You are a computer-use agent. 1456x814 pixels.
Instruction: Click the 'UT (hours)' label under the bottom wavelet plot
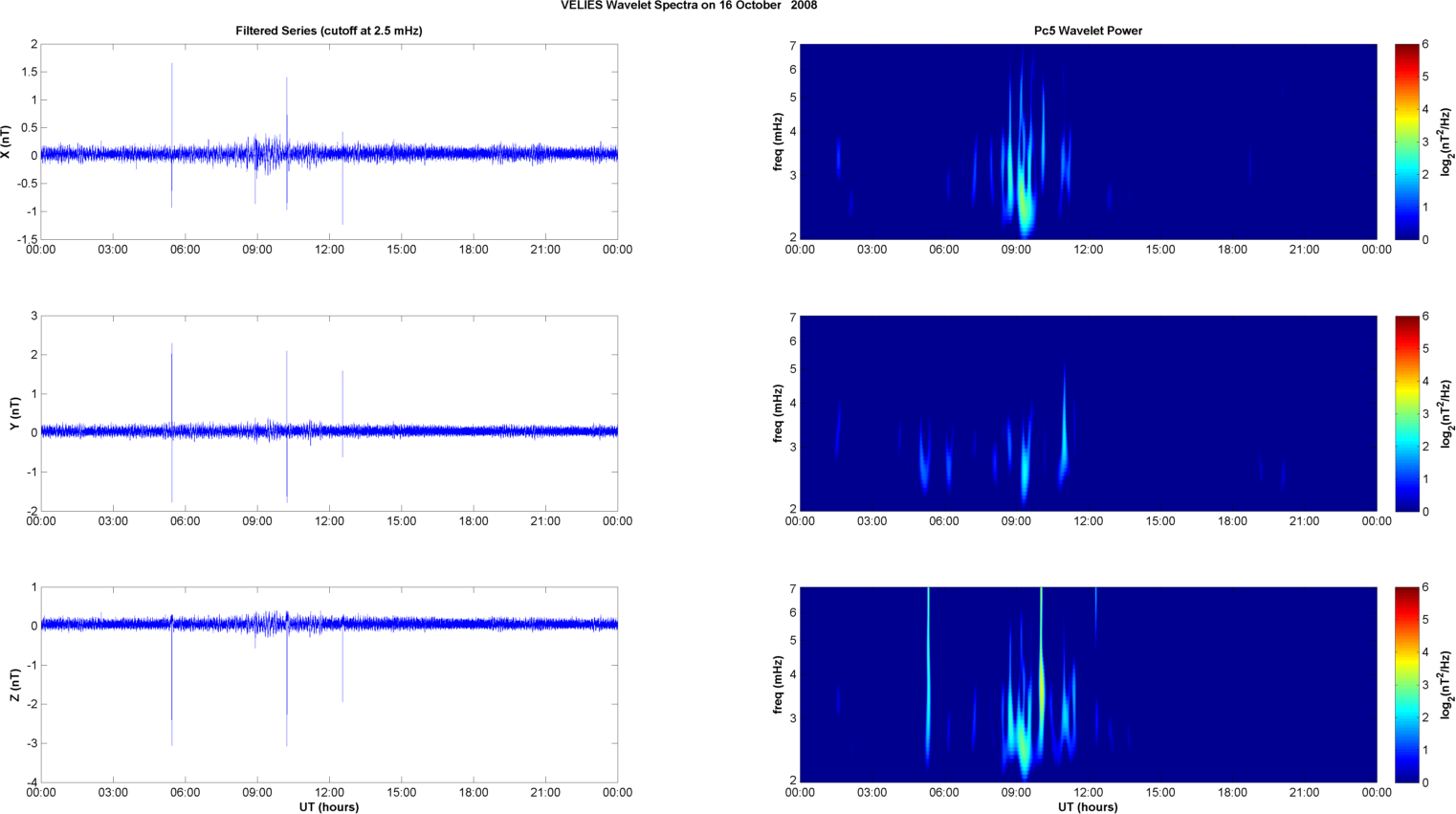point(1088,807)
